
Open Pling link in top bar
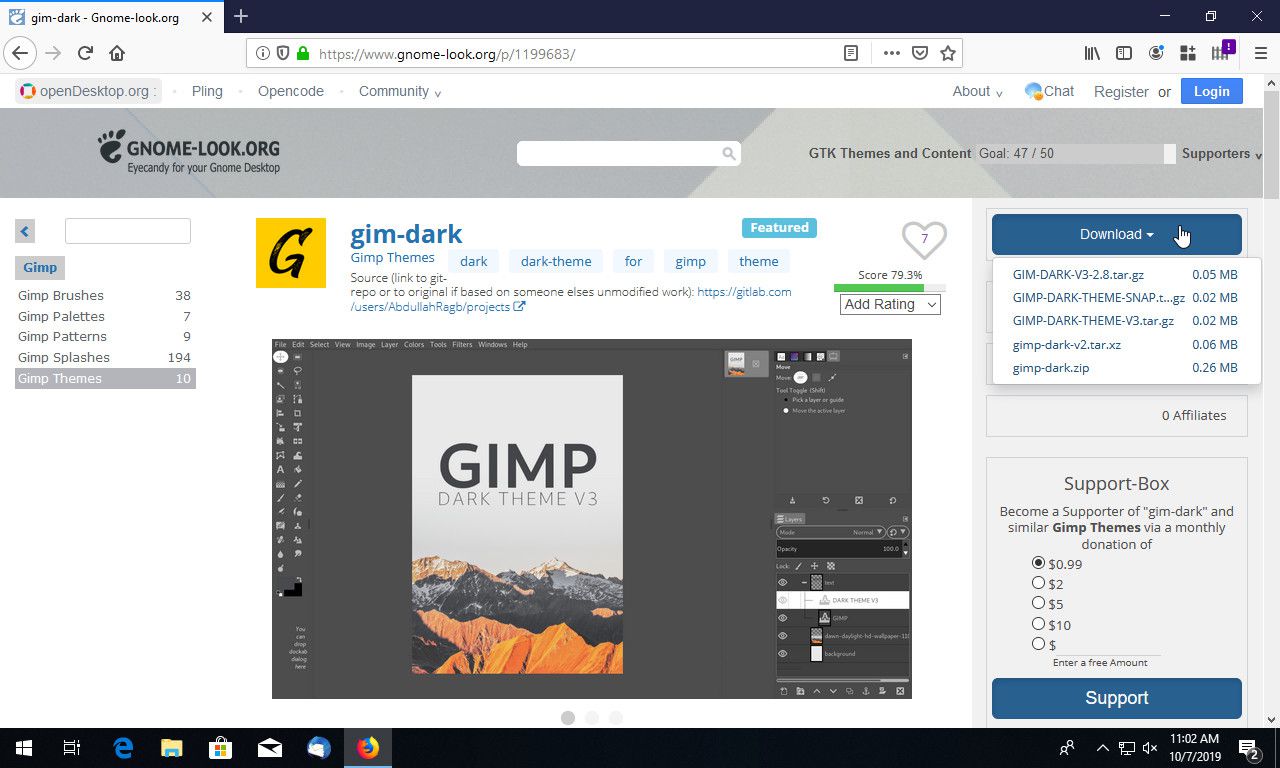point(207,91)
